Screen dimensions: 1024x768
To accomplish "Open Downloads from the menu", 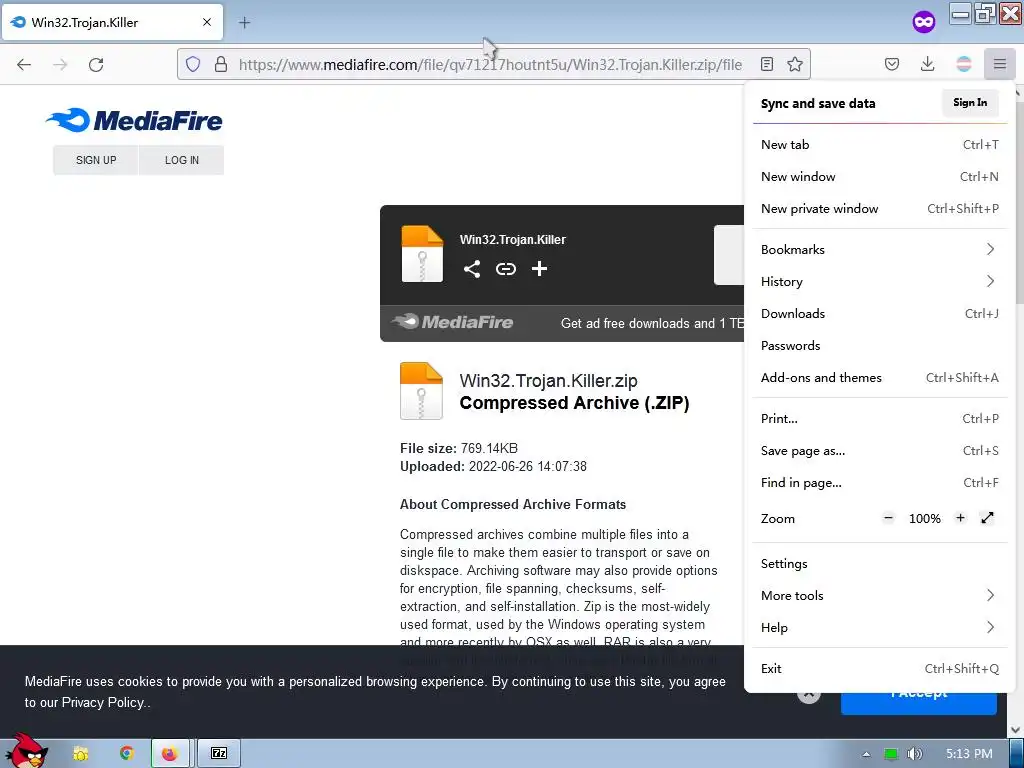I will [x=880, y=313].
